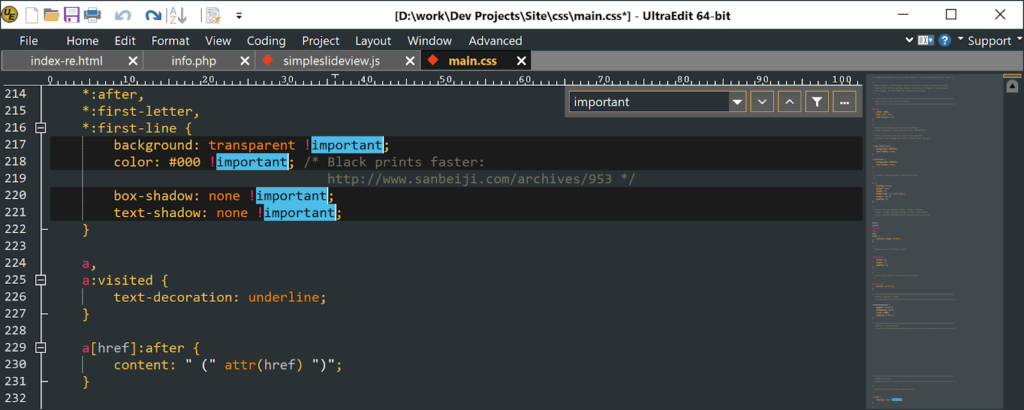Open more find options with the ellipsis button
The height and width of the screenshot is (410, 1024).
click(844, 102)
